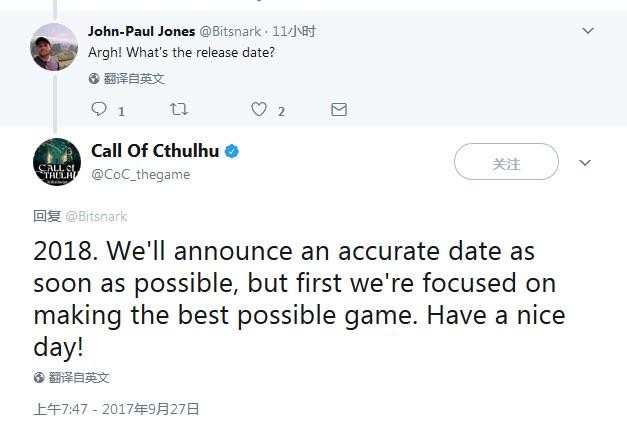This screenshot has height=424, width=627.
Task: Follow Call Of Cthulhu with the 关注 button
Action: (x=506, y=163)
